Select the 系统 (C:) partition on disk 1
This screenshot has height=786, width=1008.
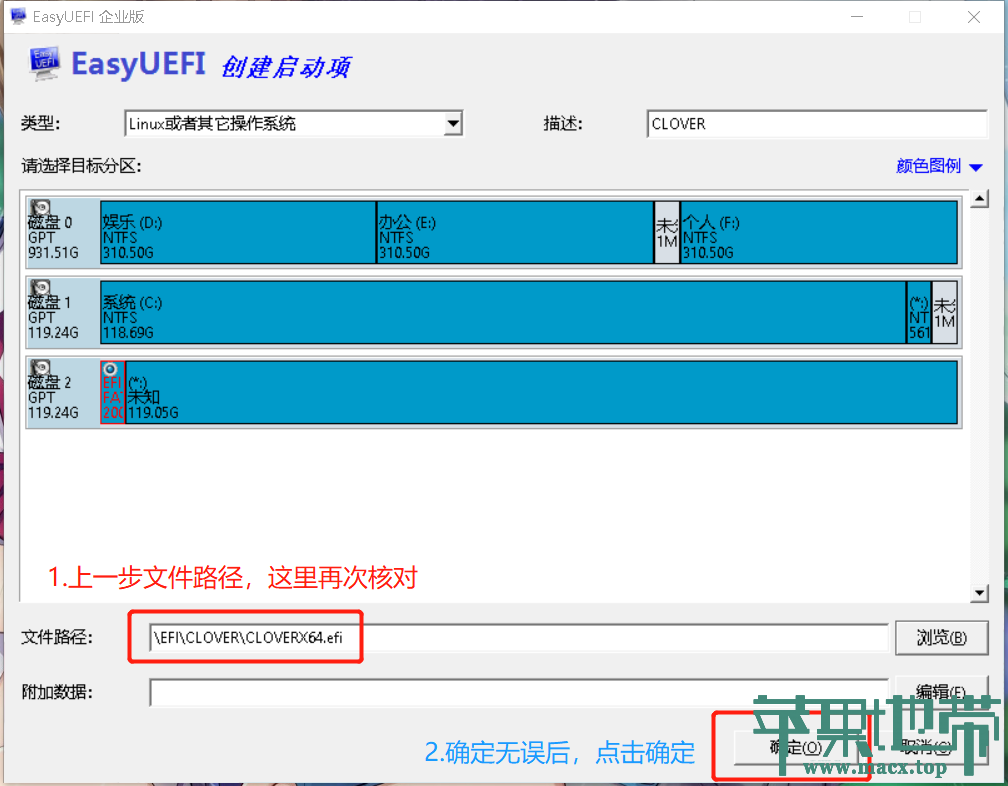pos(503,312)
